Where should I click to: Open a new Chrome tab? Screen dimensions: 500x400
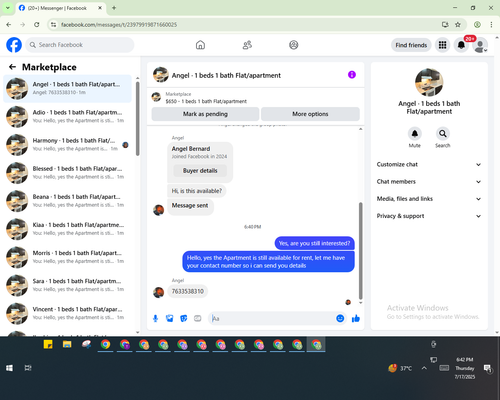[x=114, y=8]
